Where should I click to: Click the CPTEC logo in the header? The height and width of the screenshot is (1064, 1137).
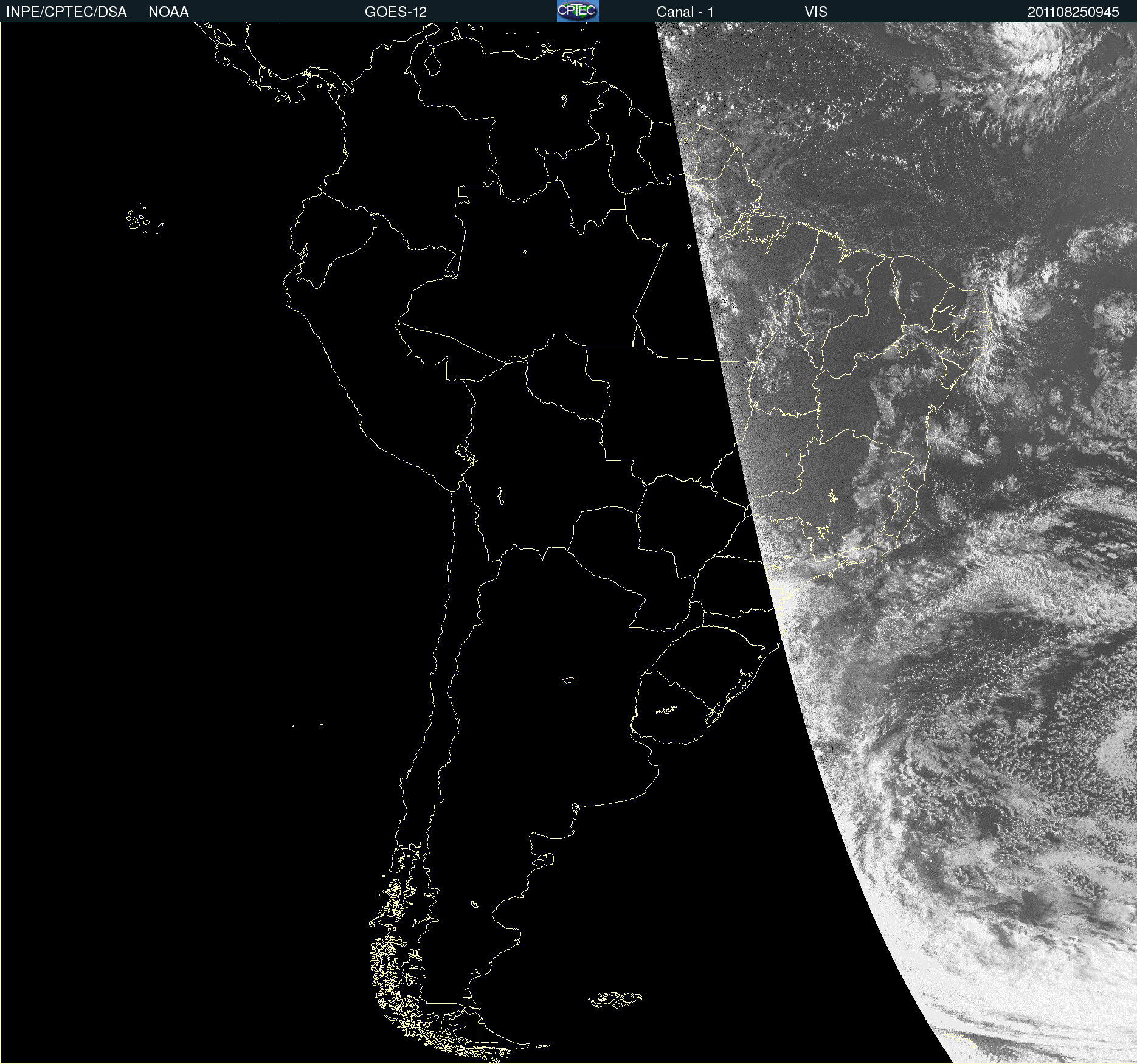pos(578,11)
